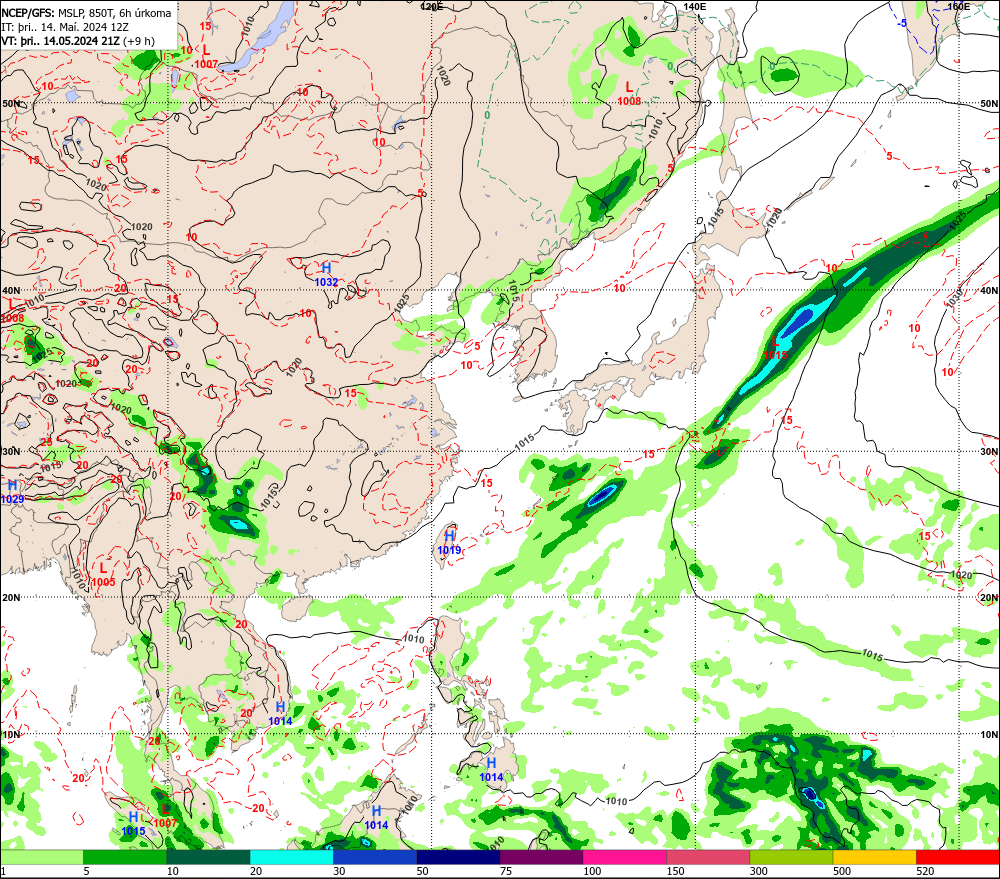This screenshot has height=879, width=1000.
Task: Click the medium green 5–10 legend swatch
Action: (x=125, y=857)
